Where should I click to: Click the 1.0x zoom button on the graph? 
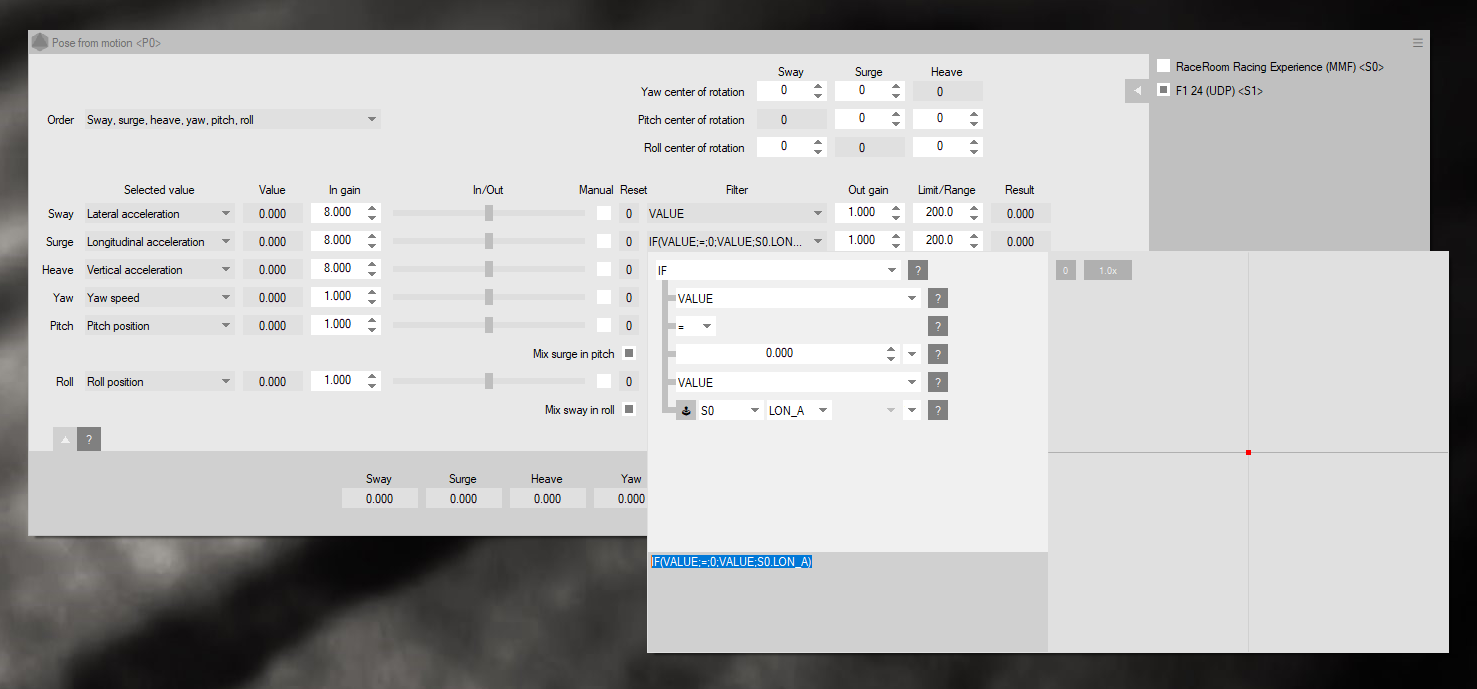coord(1108,271)
